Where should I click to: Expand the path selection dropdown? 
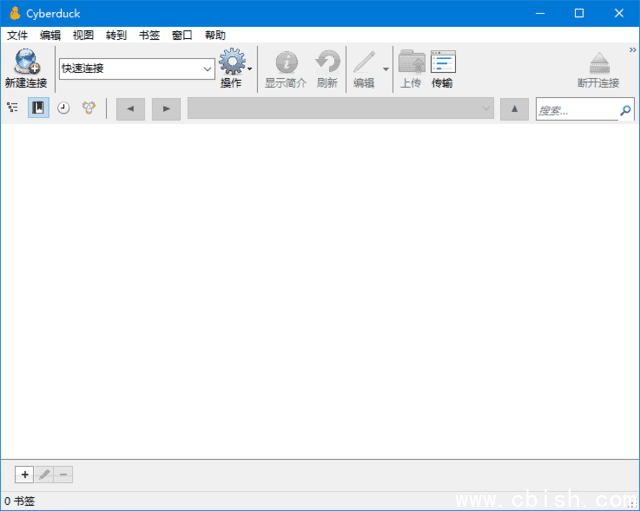486,108
